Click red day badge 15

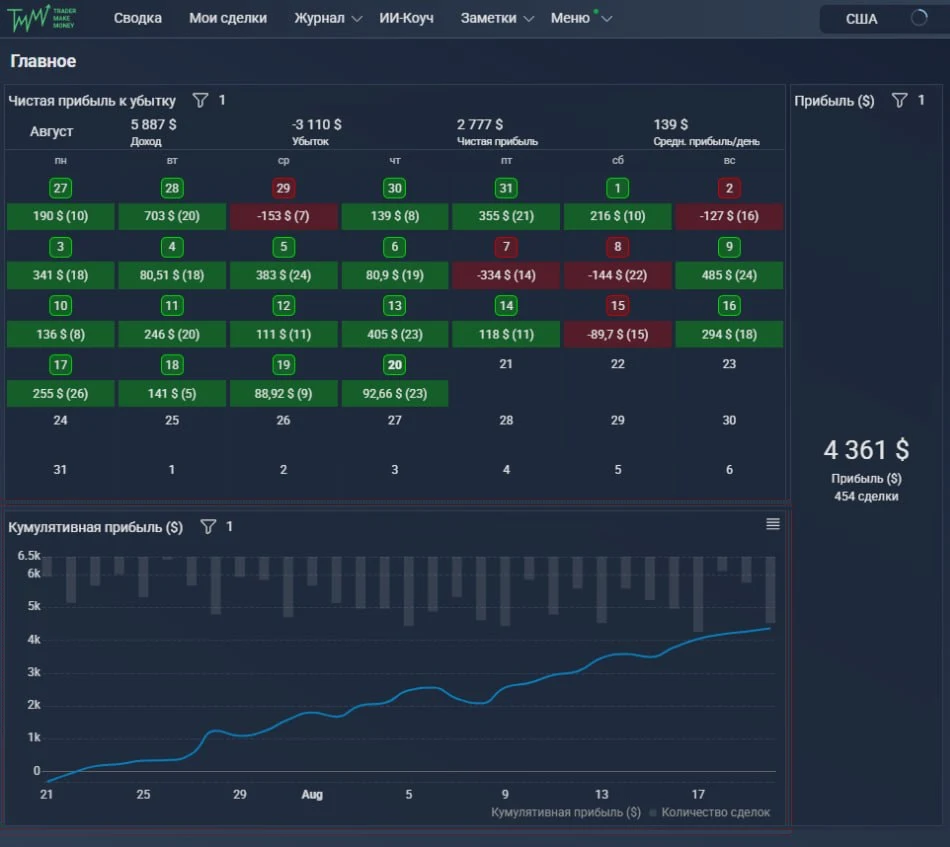(x=618, y=305)
